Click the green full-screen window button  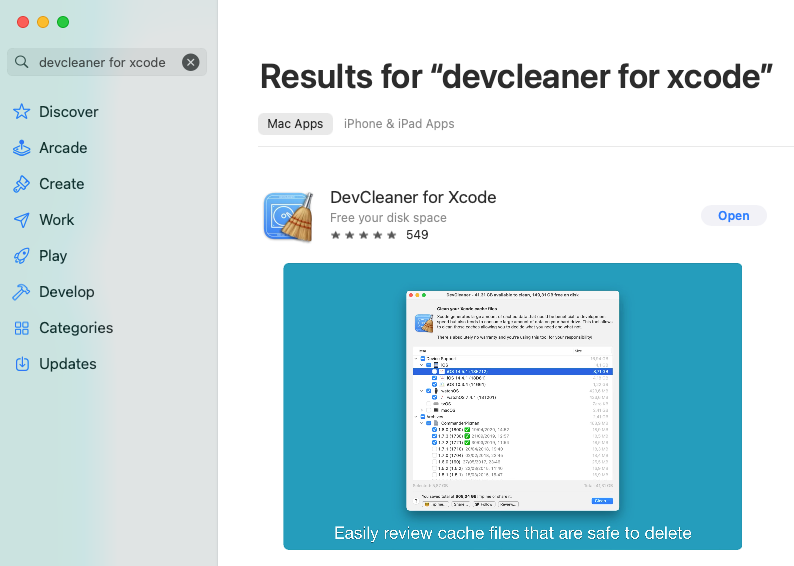(x=63, y=22)
